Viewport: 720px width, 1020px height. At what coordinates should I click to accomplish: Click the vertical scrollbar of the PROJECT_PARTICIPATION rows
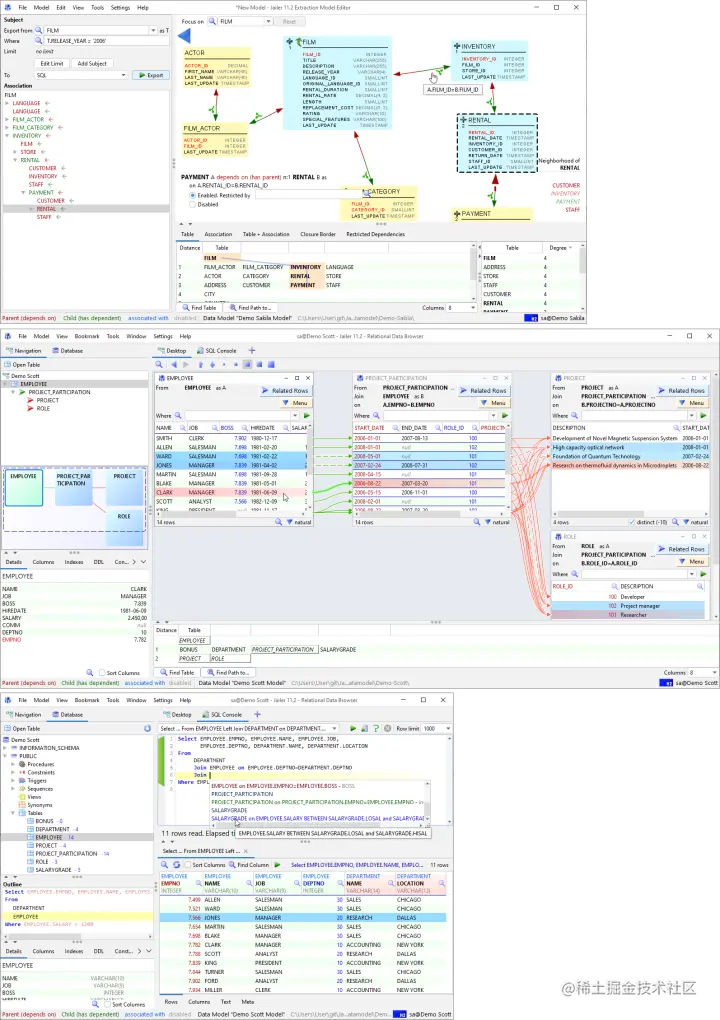(508, 449)
